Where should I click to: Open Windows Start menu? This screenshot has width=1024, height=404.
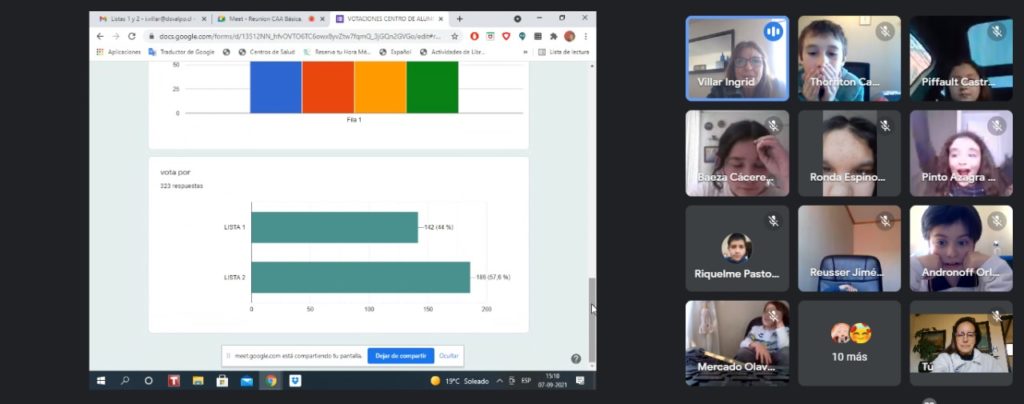[x=101, y=381]
